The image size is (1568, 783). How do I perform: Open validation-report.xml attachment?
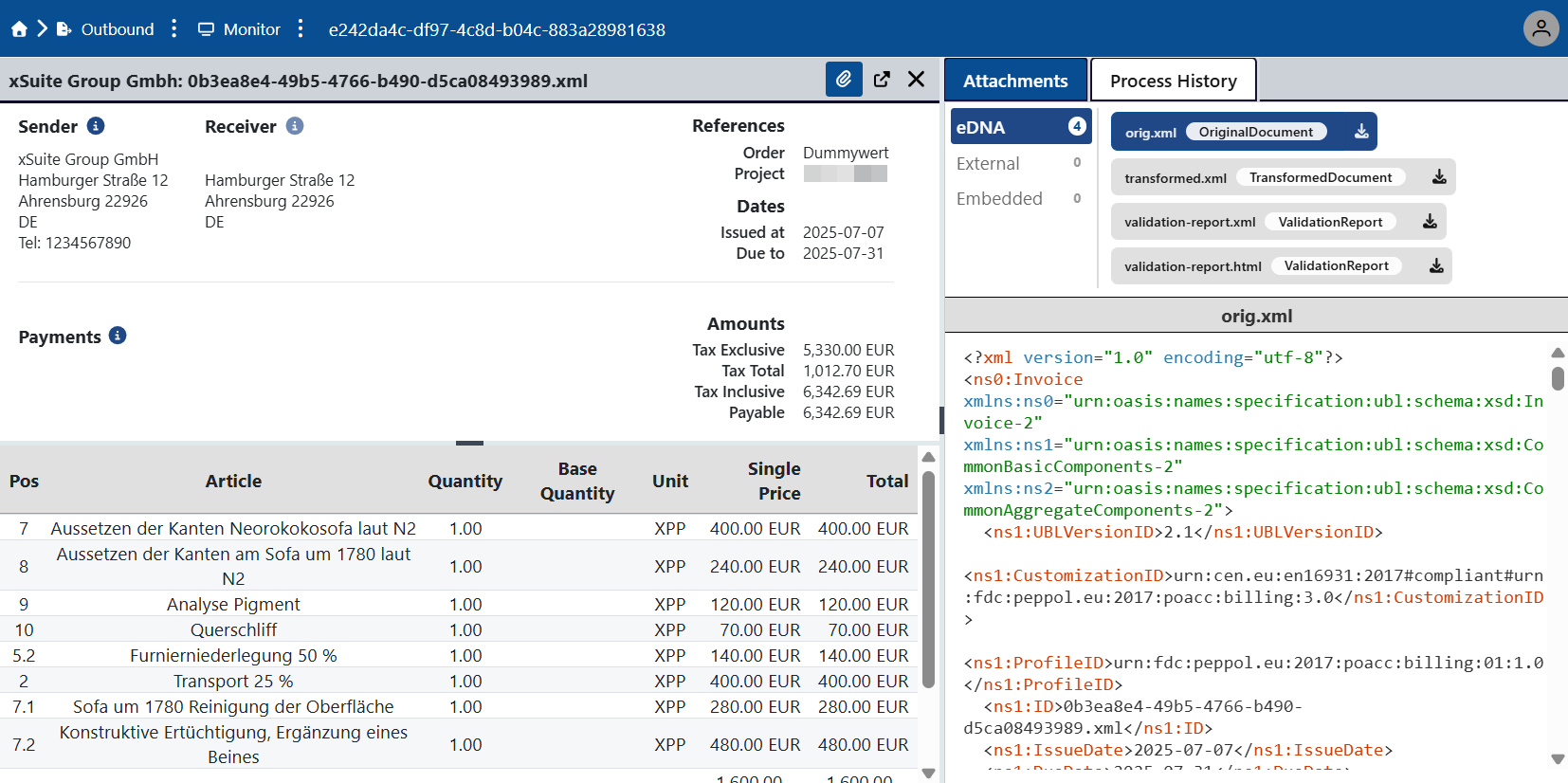[1190, 222]
